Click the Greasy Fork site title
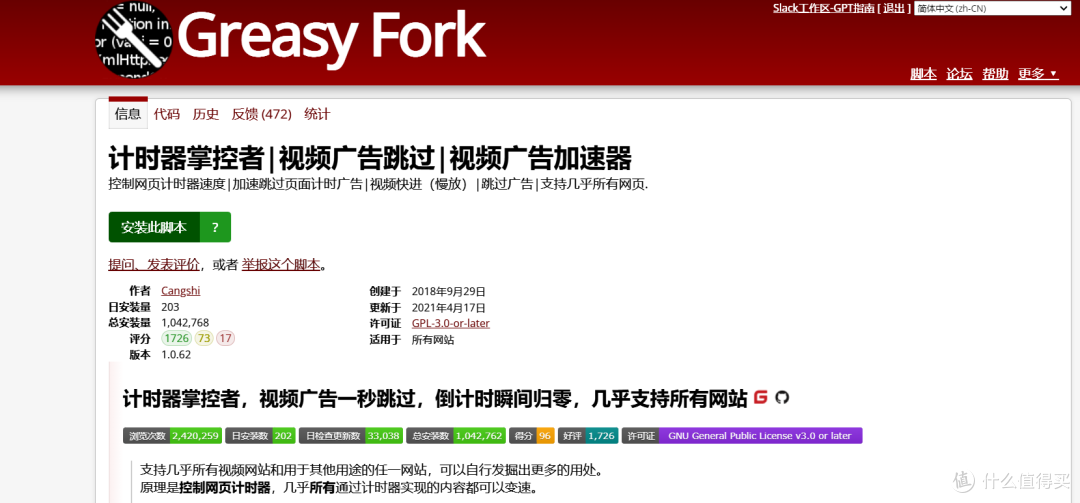Screen dimensions: 1080x503 (x=331, y=37)
